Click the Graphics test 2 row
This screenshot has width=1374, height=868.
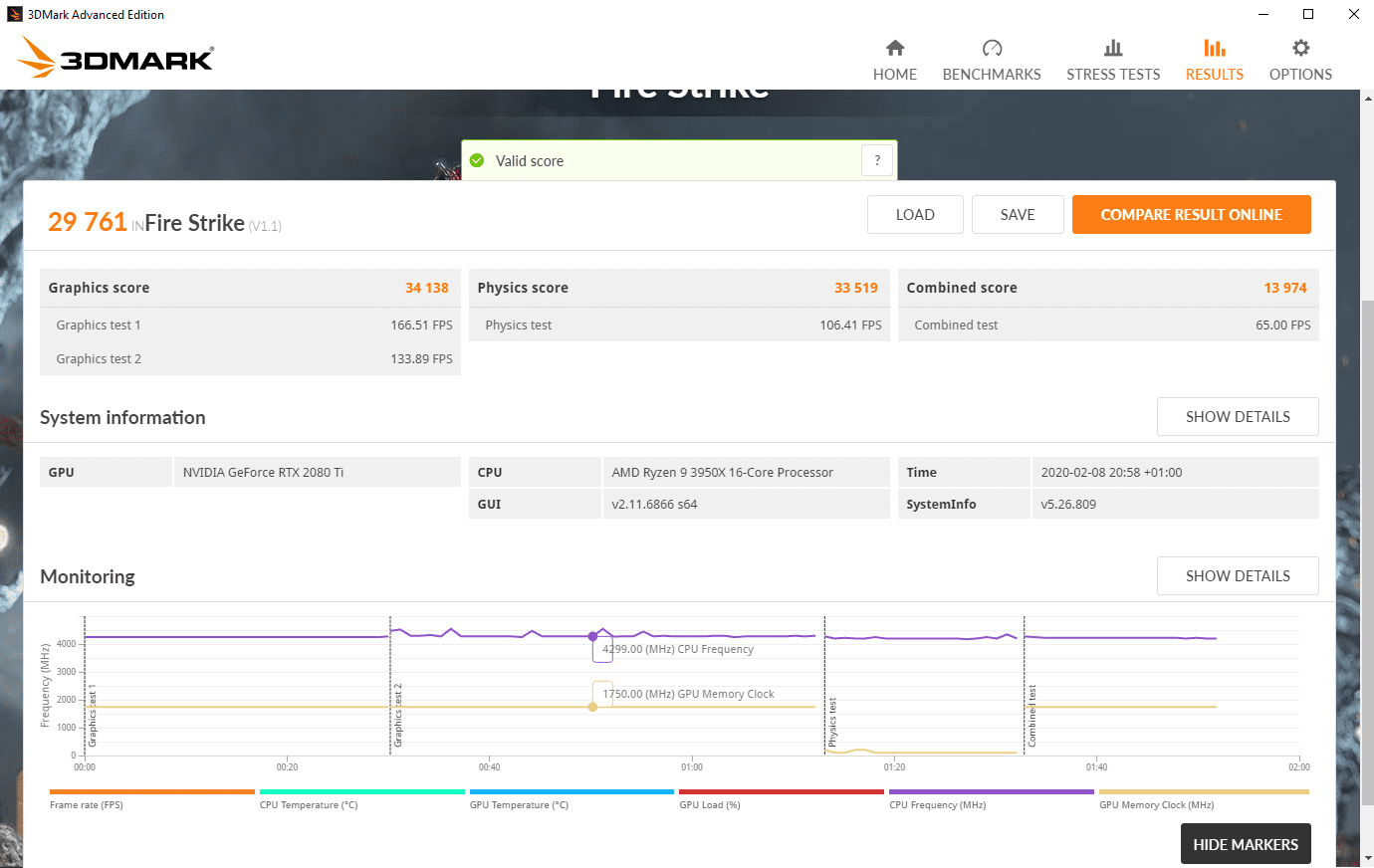coord(250,358)
